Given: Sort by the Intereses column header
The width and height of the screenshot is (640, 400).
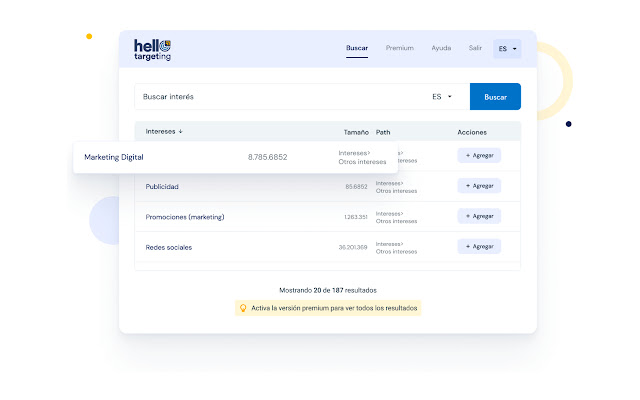Looking at the screenshot, I should [164, 131].
